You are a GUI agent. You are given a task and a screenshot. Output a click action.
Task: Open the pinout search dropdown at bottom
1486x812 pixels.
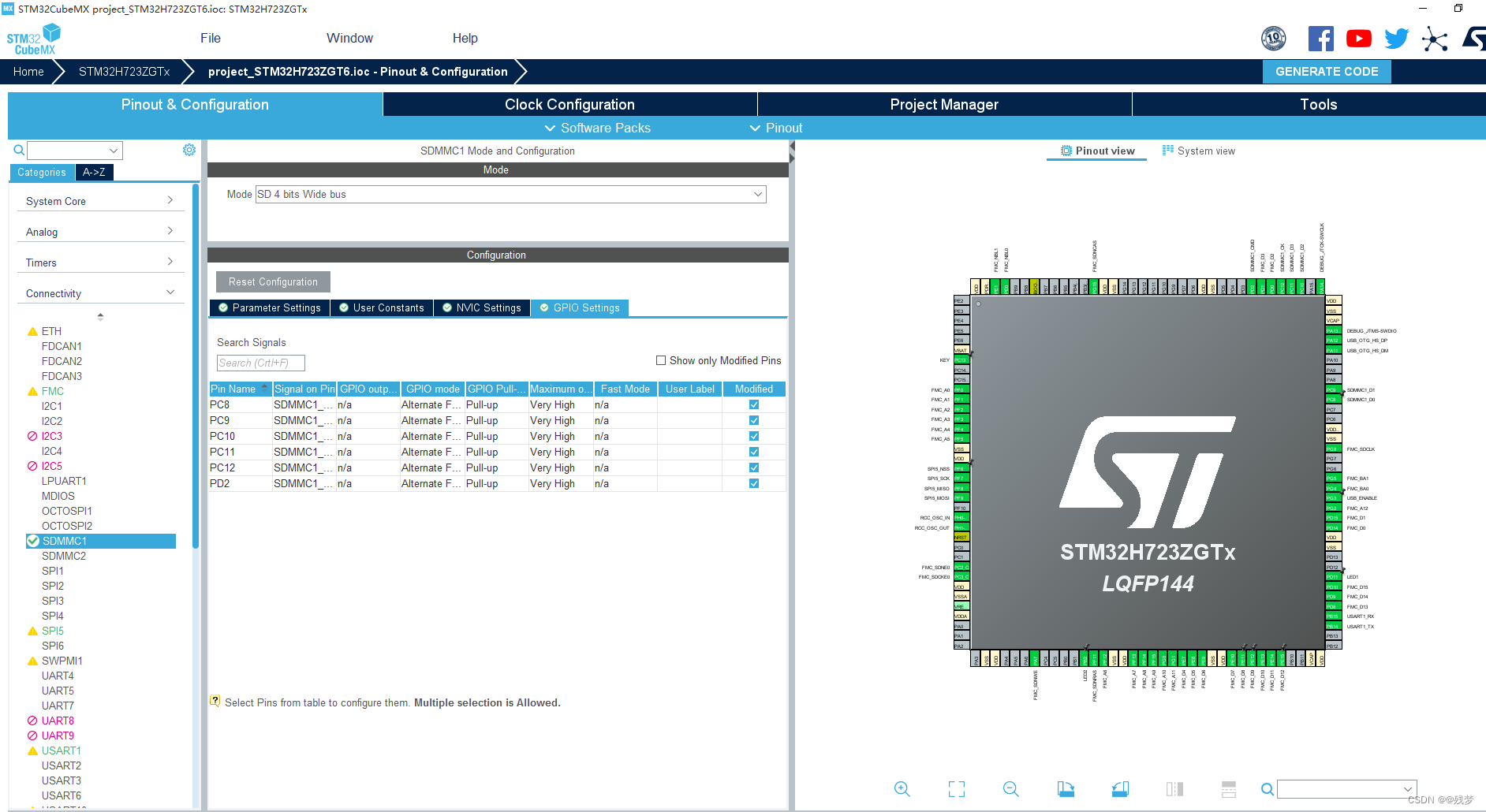pyautogui.click(x=1346, y=789)
